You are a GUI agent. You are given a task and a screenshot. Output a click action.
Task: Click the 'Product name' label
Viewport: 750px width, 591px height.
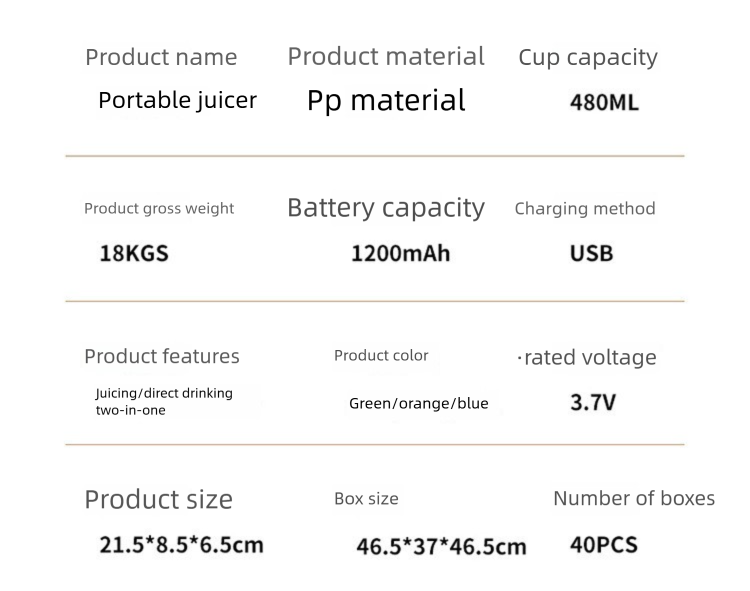coord(161,57)
